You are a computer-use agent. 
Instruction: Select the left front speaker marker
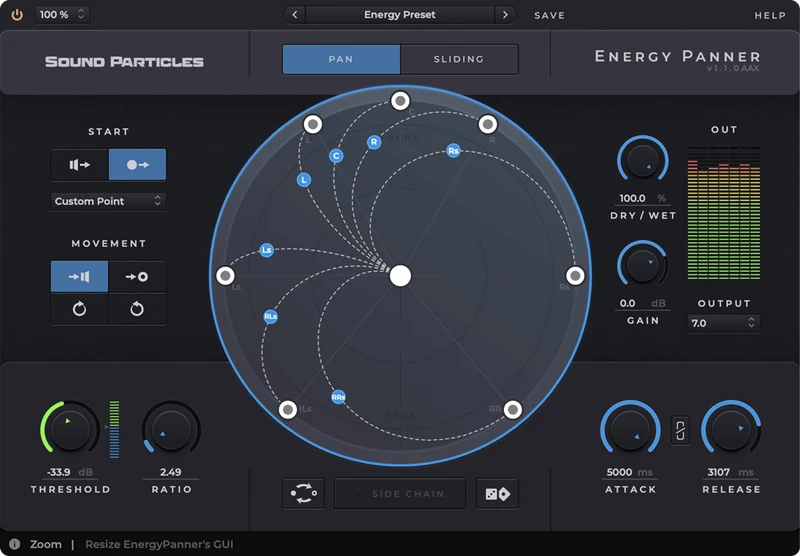click(313, 124)
